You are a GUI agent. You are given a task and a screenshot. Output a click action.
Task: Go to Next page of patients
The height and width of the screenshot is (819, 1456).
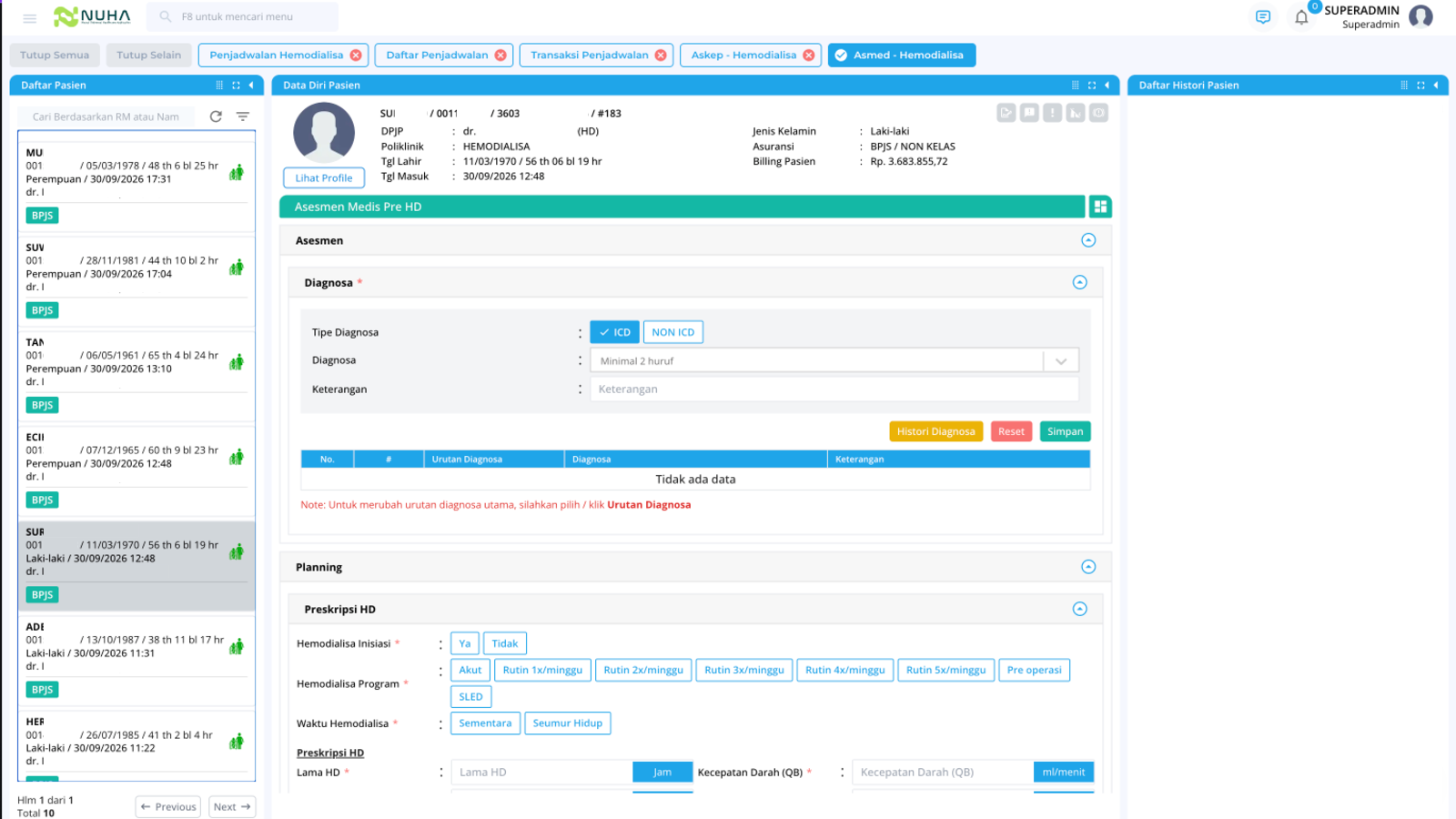tap(232, 807)
